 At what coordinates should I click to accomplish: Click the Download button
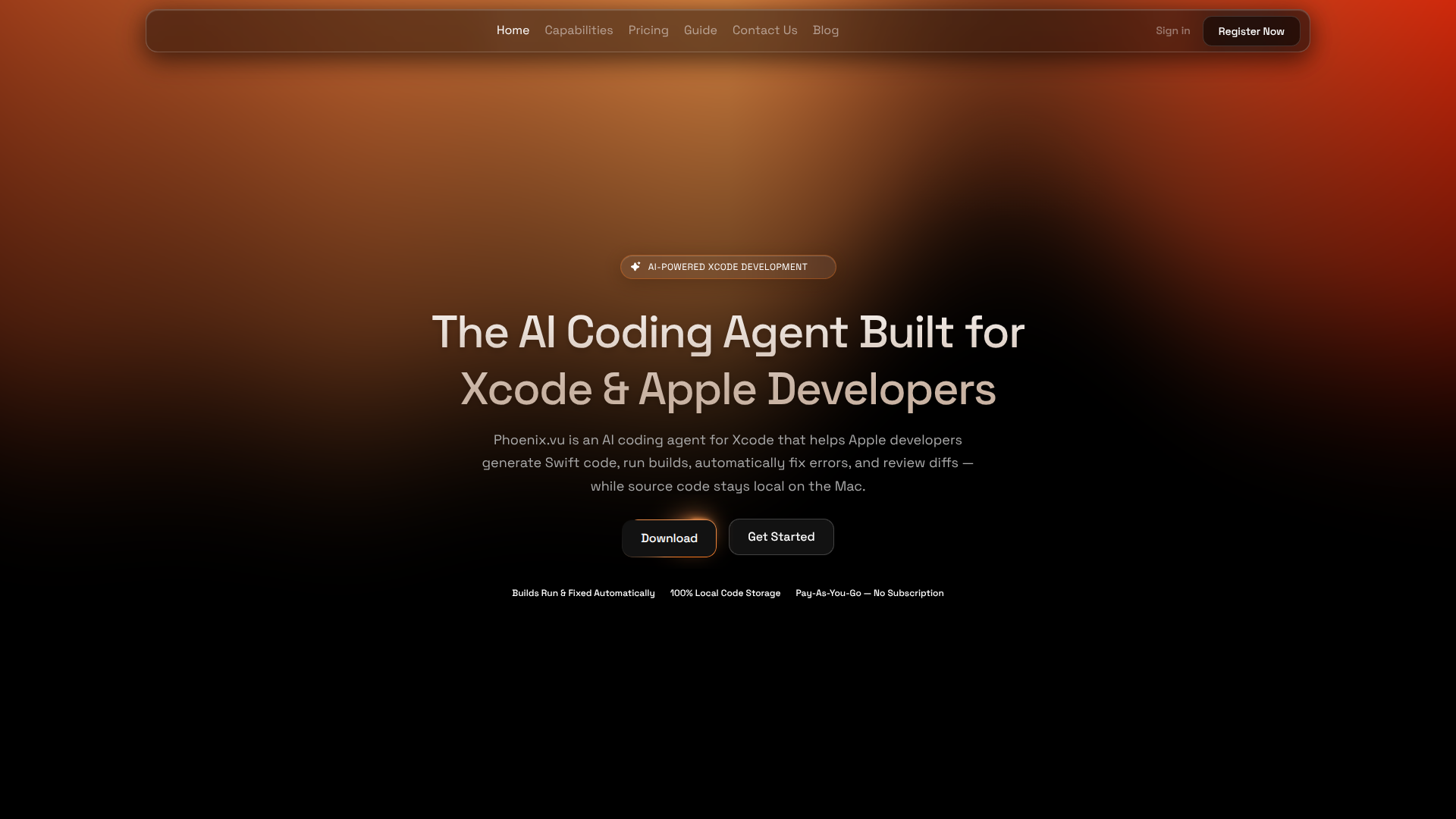click(x=669, y=538)
